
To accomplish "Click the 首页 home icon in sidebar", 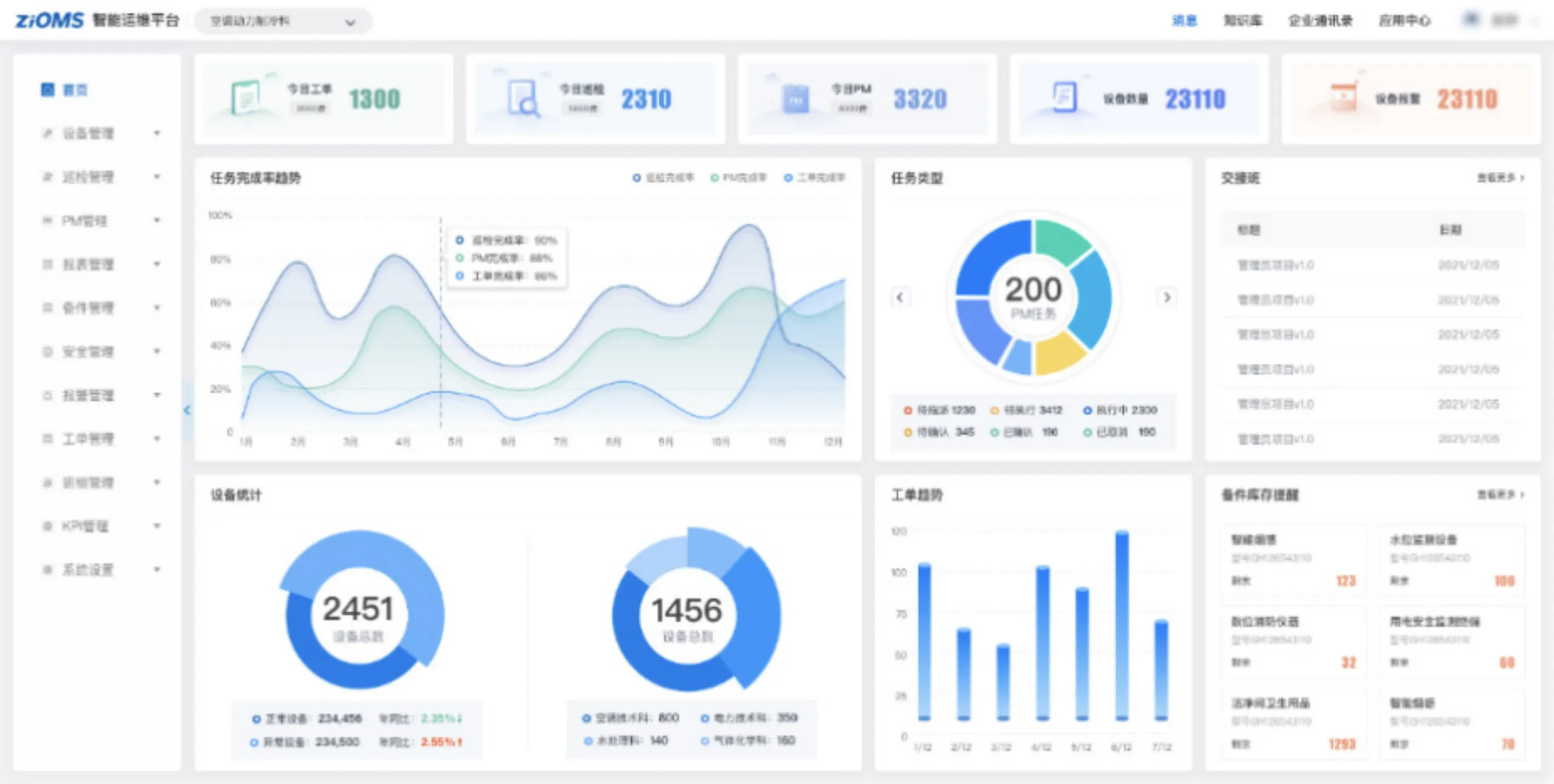I will (47, 90).
